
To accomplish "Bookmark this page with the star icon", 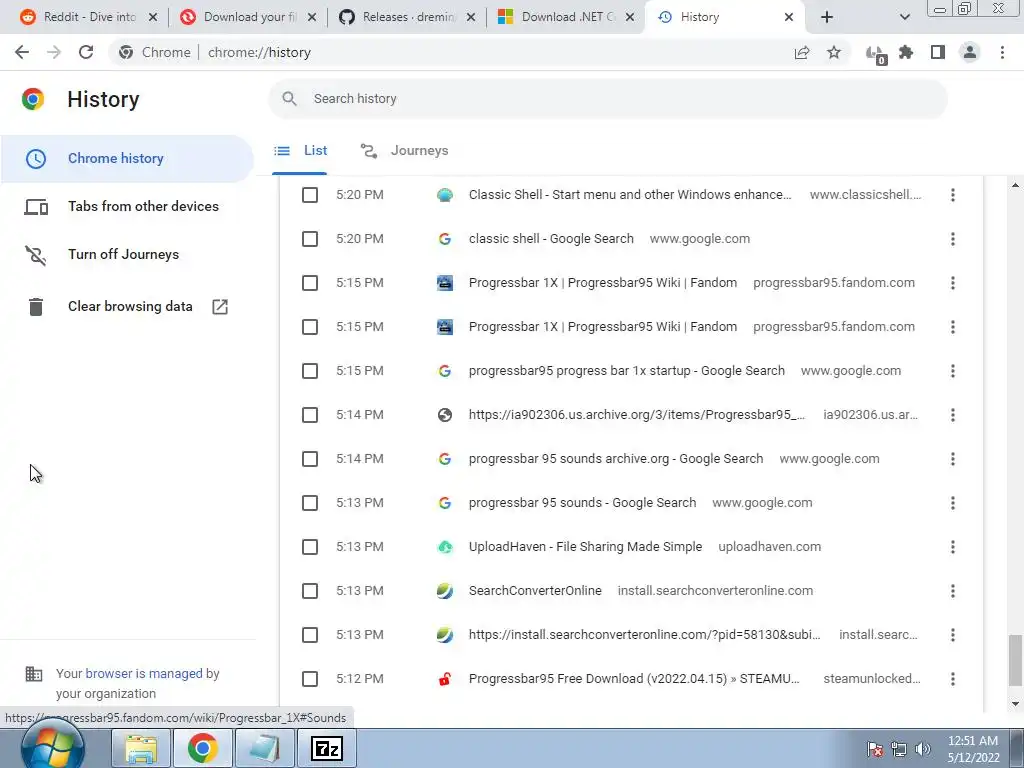I will point(834,52).
